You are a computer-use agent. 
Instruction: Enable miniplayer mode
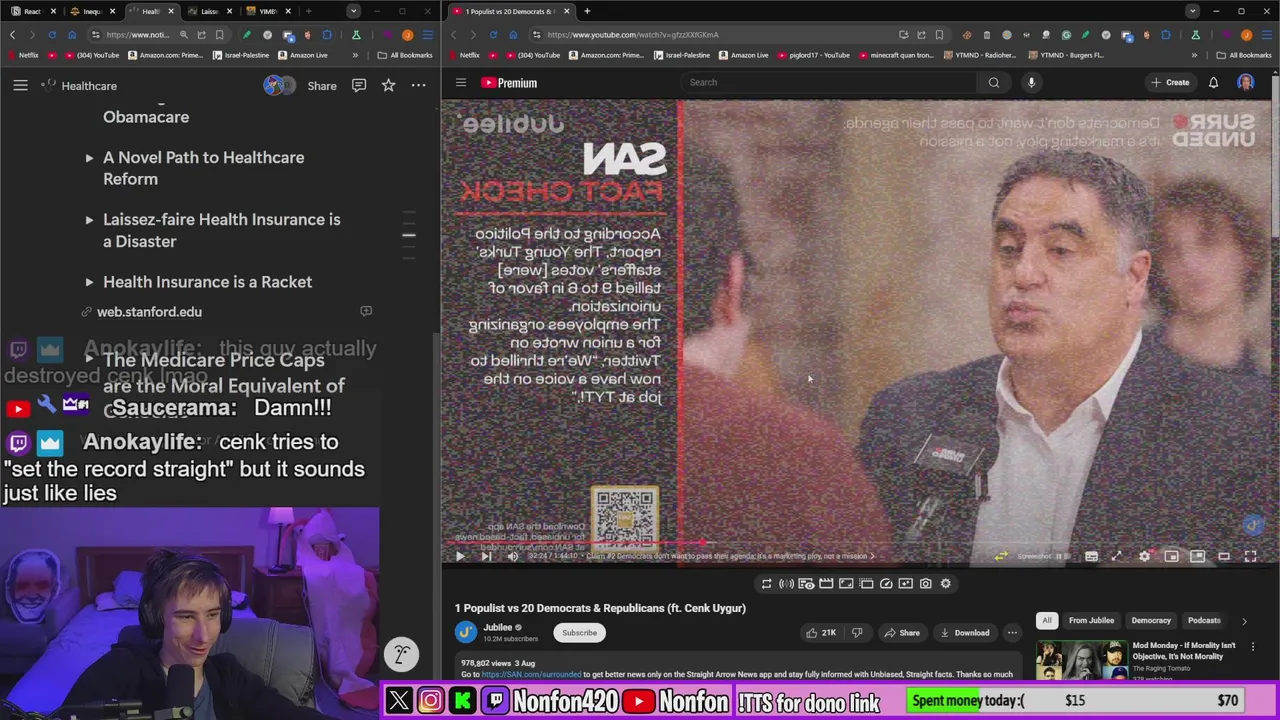coord(1171,556)
